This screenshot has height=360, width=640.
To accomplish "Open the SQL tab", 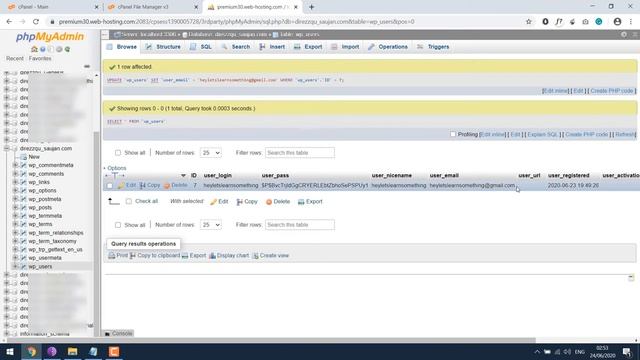I will pos(200,47).
